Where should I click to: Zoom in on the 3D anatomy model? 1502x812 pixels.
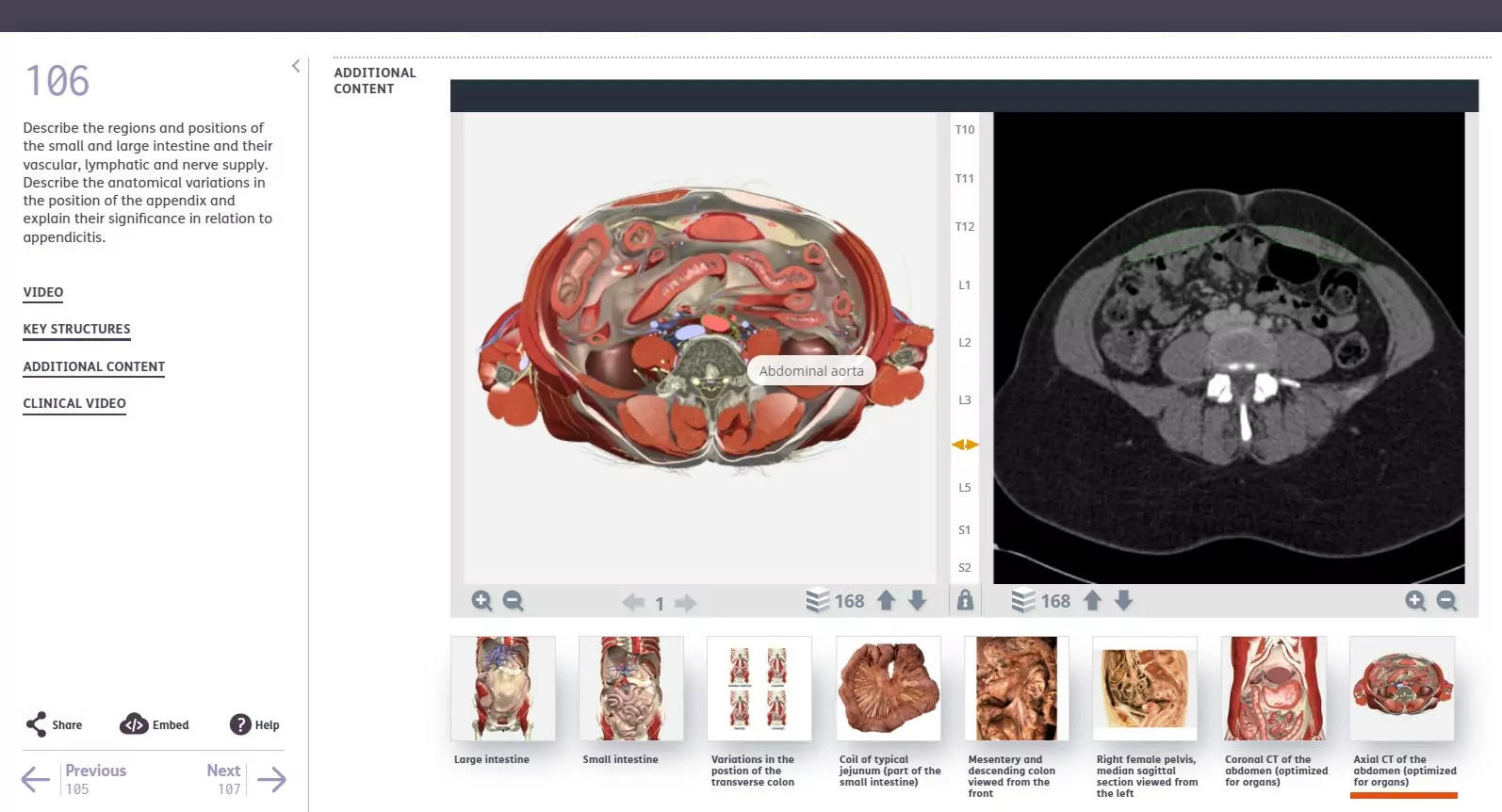pos(482,601)
